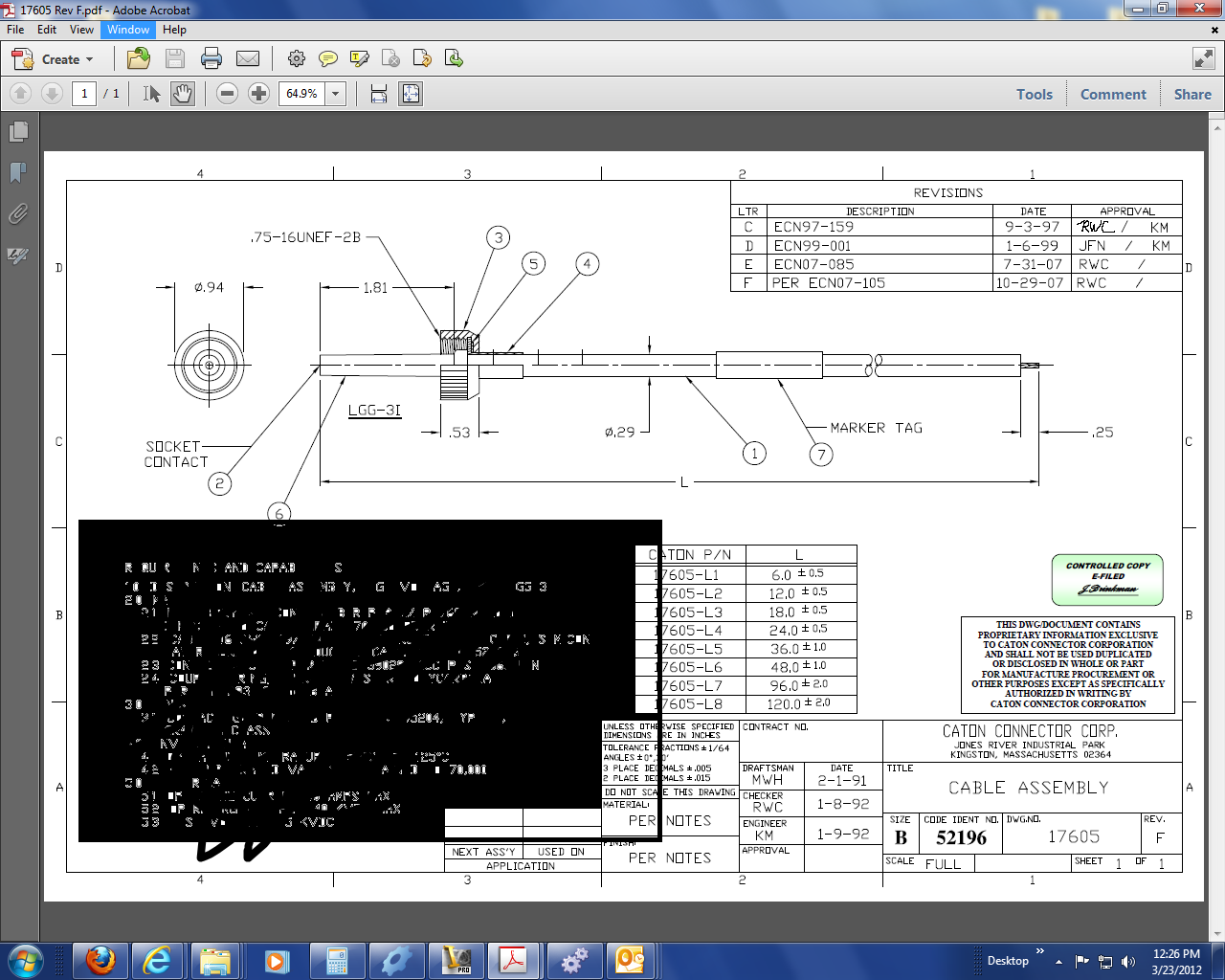The image size is (1225, 980).
Task: Activate the Hand pan tool
Action: [x=183, y=94]
